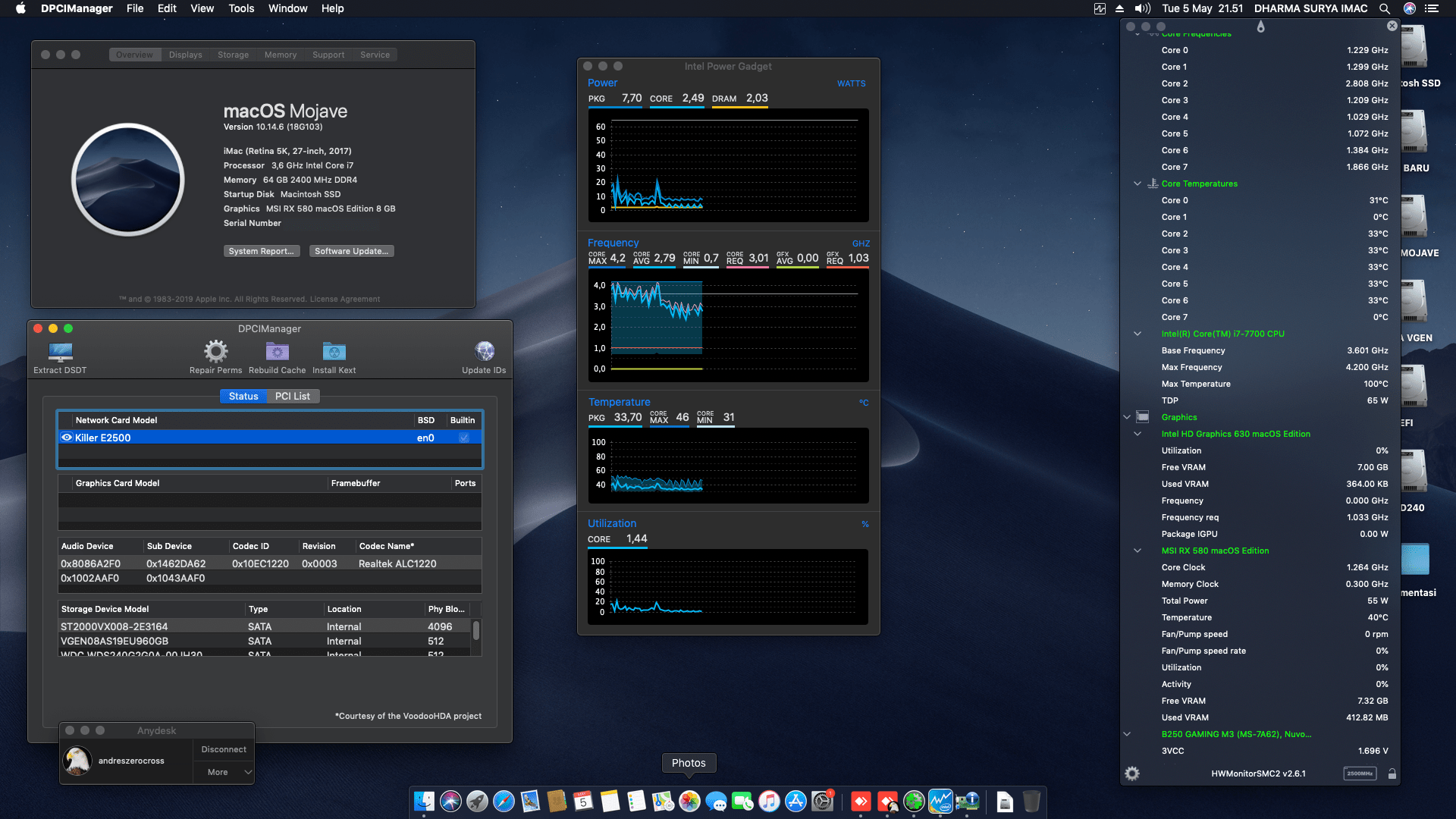Open Messages from the dock

tap(716, 802)
